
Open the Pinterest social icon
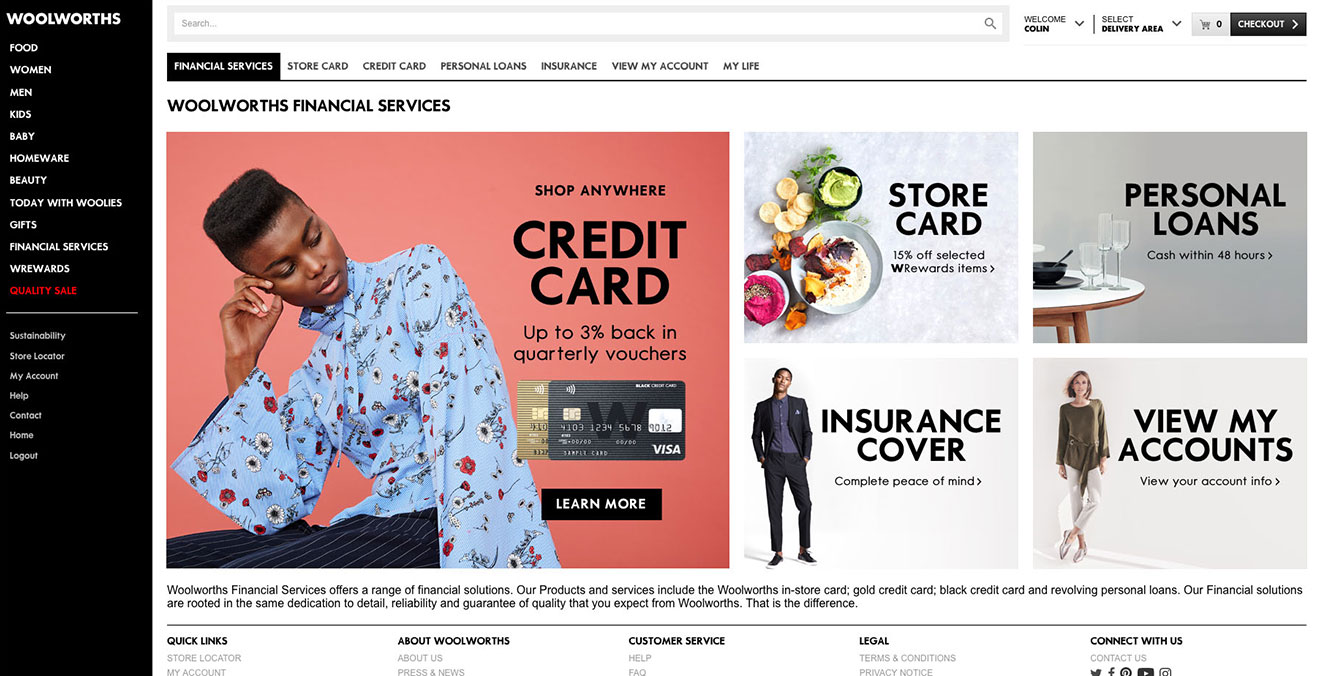click(x=1126, y=673)
